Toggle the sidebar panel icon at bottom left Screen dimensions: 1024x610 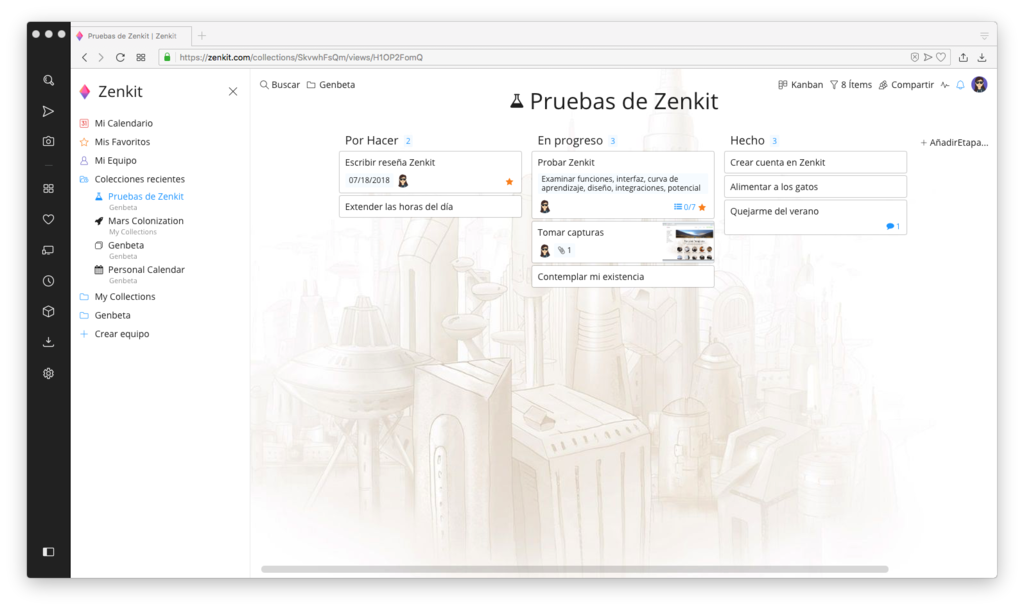48,552
